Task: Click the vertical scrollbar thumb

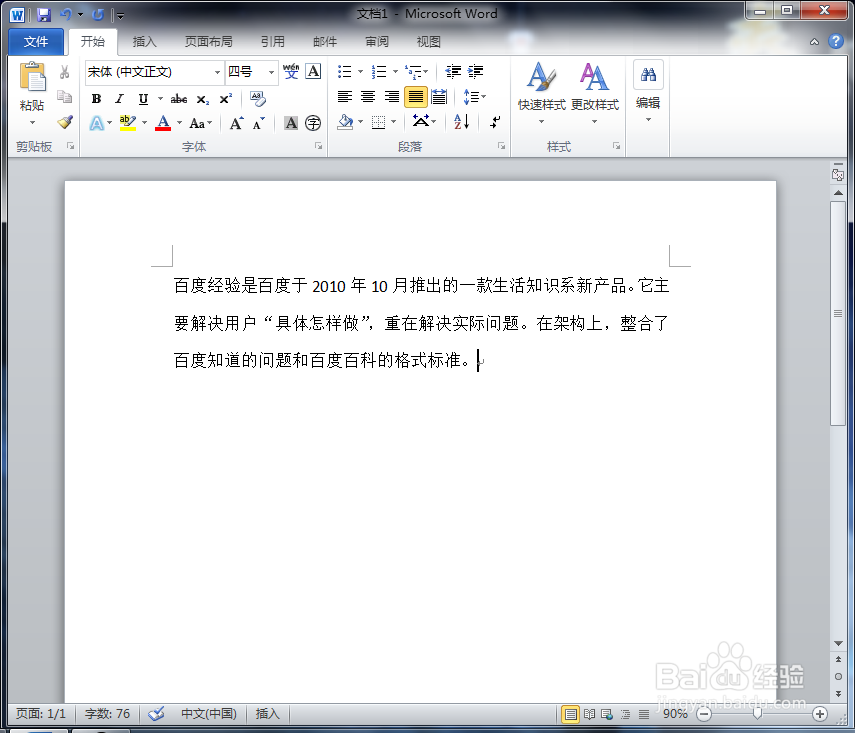Action: click(838, 313)
